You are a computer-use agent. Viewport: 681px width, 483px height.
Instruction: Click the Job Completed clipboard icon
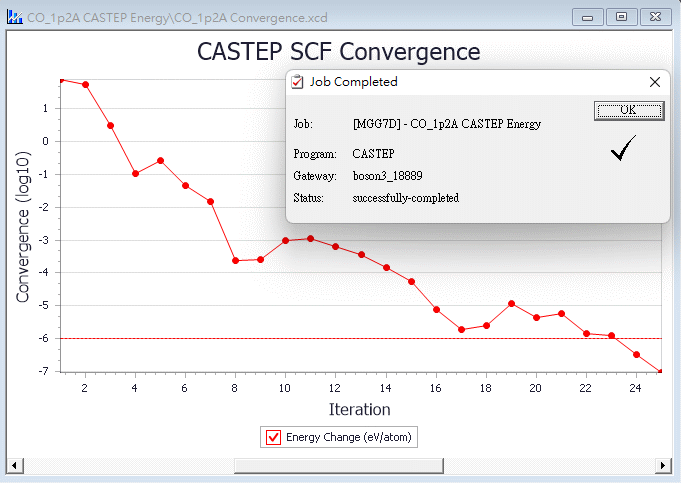tap(297, 82)
